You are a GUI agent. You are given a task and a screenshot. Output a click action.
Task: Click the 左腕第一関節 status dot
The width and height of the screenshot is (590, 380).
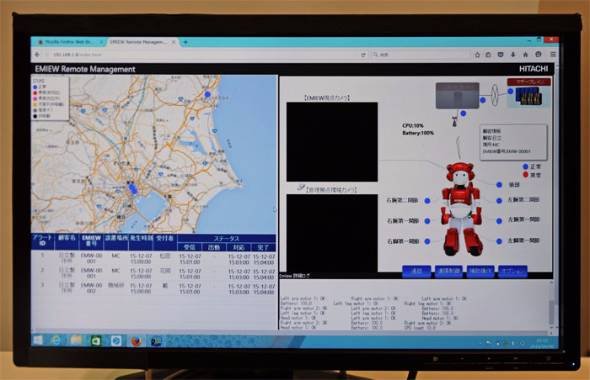point(499,221)
